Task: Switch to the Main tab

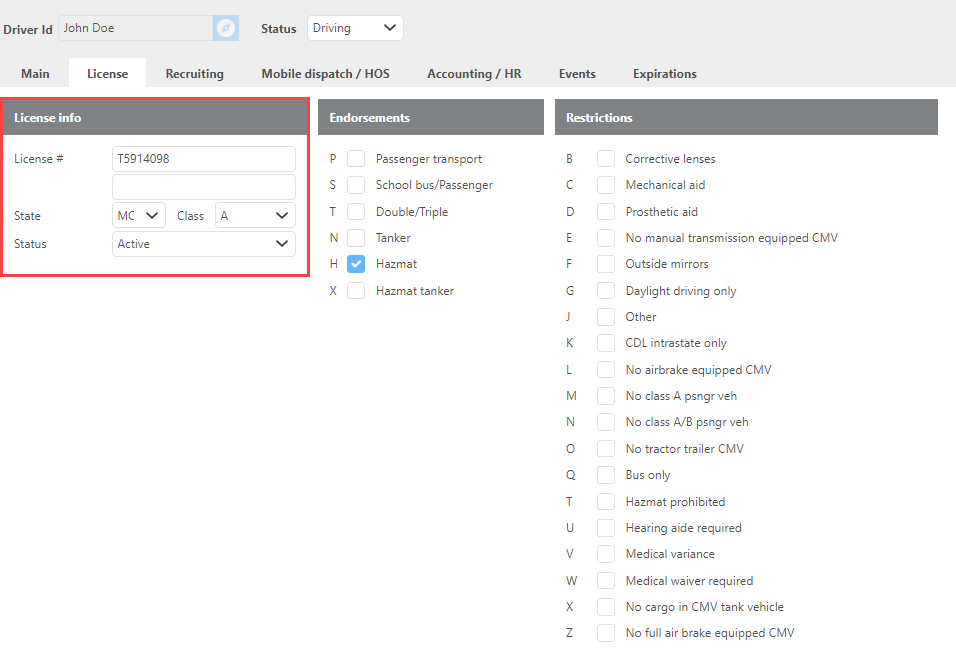Action: pos(35,74)
